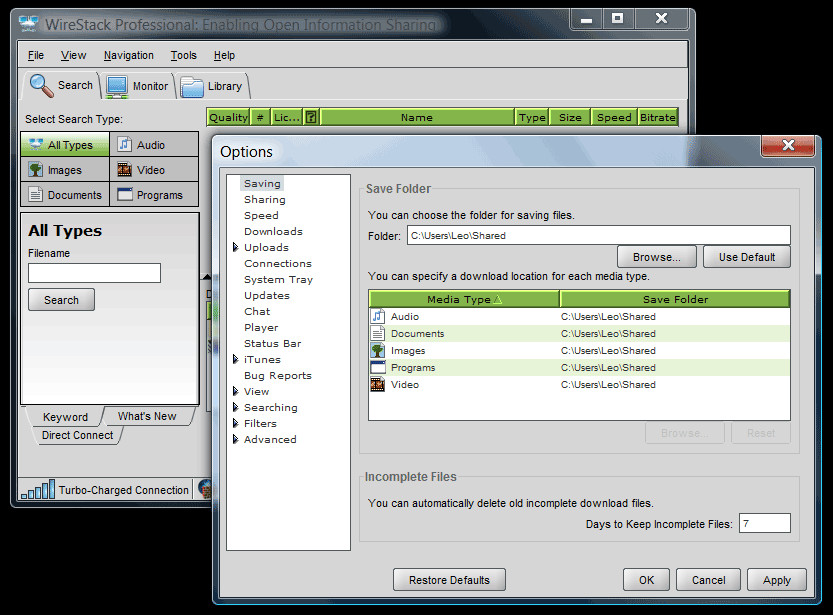
Task: Select Speed in the options tree
Action: pos(261,216)
